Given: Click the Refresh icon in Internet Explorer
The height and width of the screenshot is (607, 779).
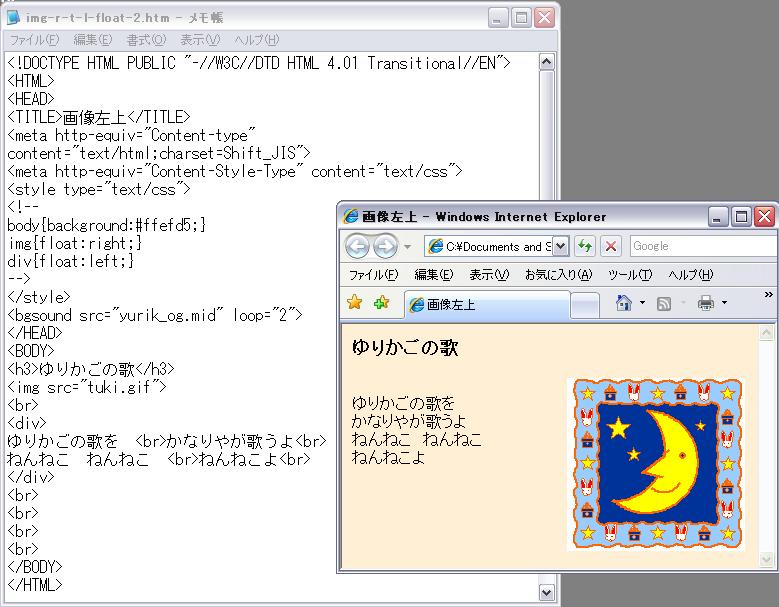Looking at the screenshot, I should 585,246.
